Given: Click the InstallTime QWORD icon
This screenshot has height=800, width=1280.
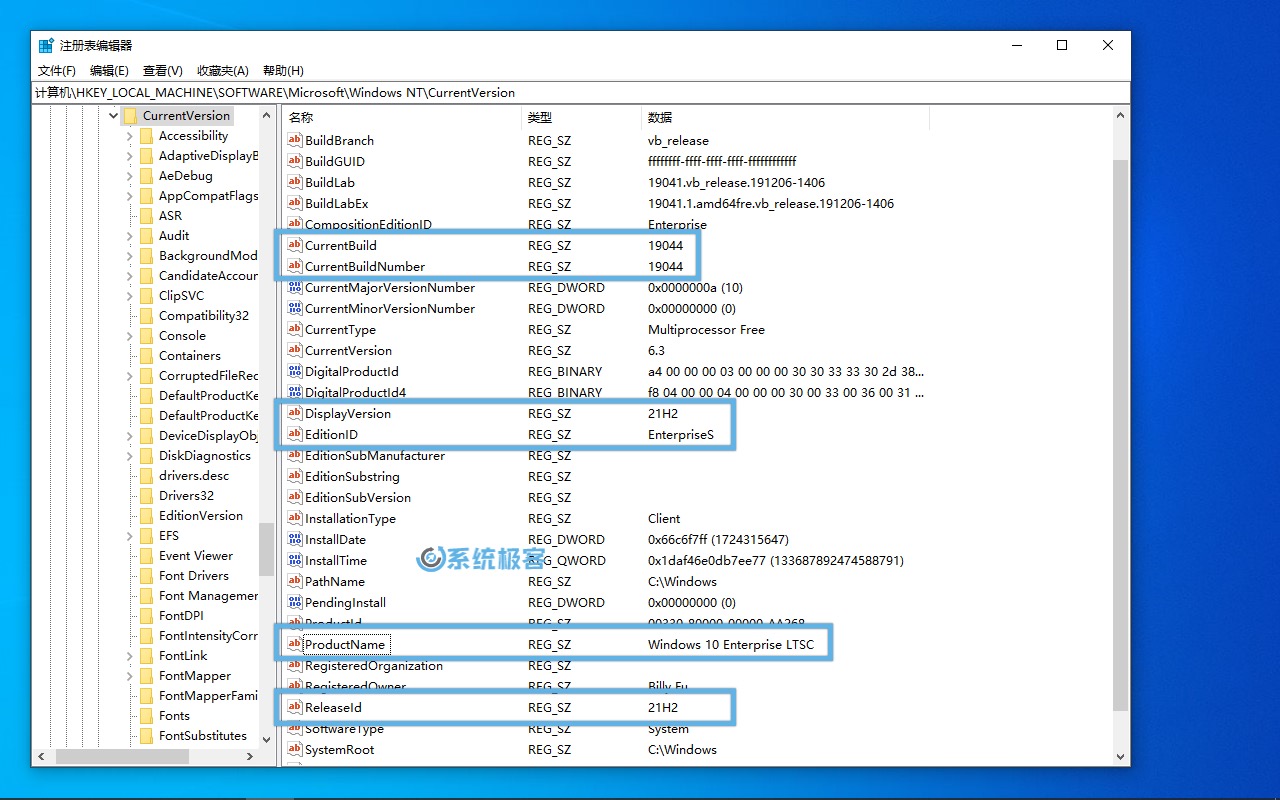Looking at the screenshot, I should pyautogui.click(x=295, y=561).
